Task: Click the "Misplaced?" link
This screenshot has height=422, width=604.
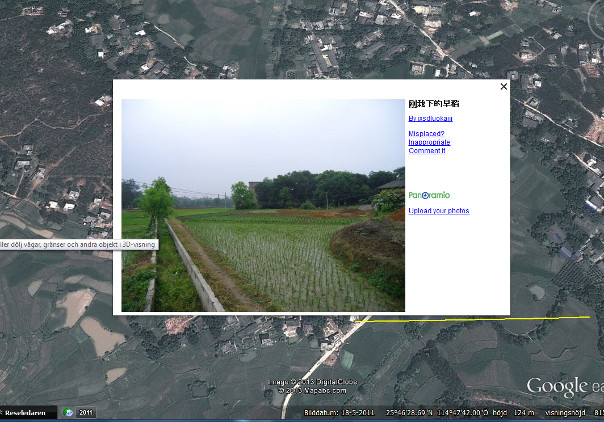Action: click(x=426, y=134)
